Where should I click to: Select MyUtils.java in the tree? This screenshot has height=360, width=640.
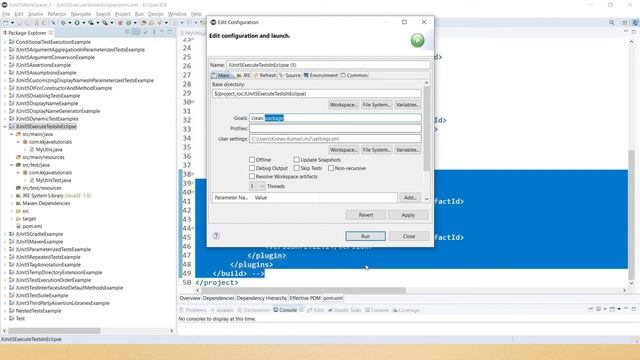click(x=49, y=149)
